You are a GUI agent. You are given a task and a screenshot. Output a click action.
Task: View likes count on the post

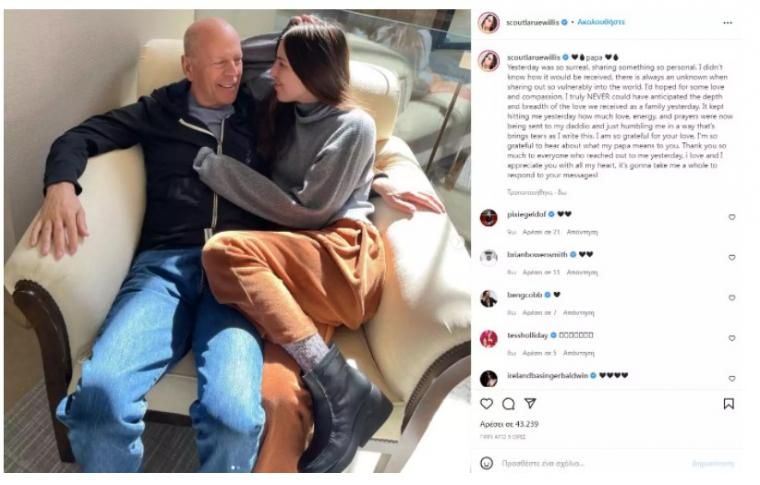[509, 424]
